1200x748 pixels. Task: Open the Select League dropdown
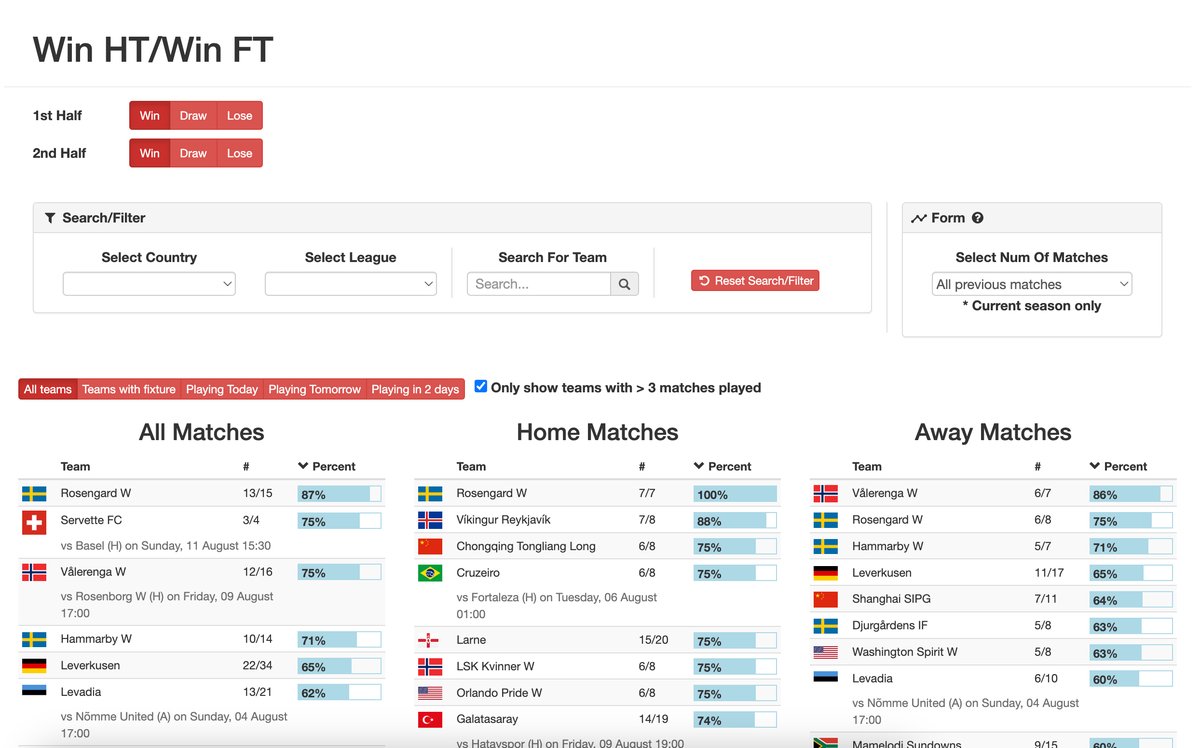tap(351, 284)
